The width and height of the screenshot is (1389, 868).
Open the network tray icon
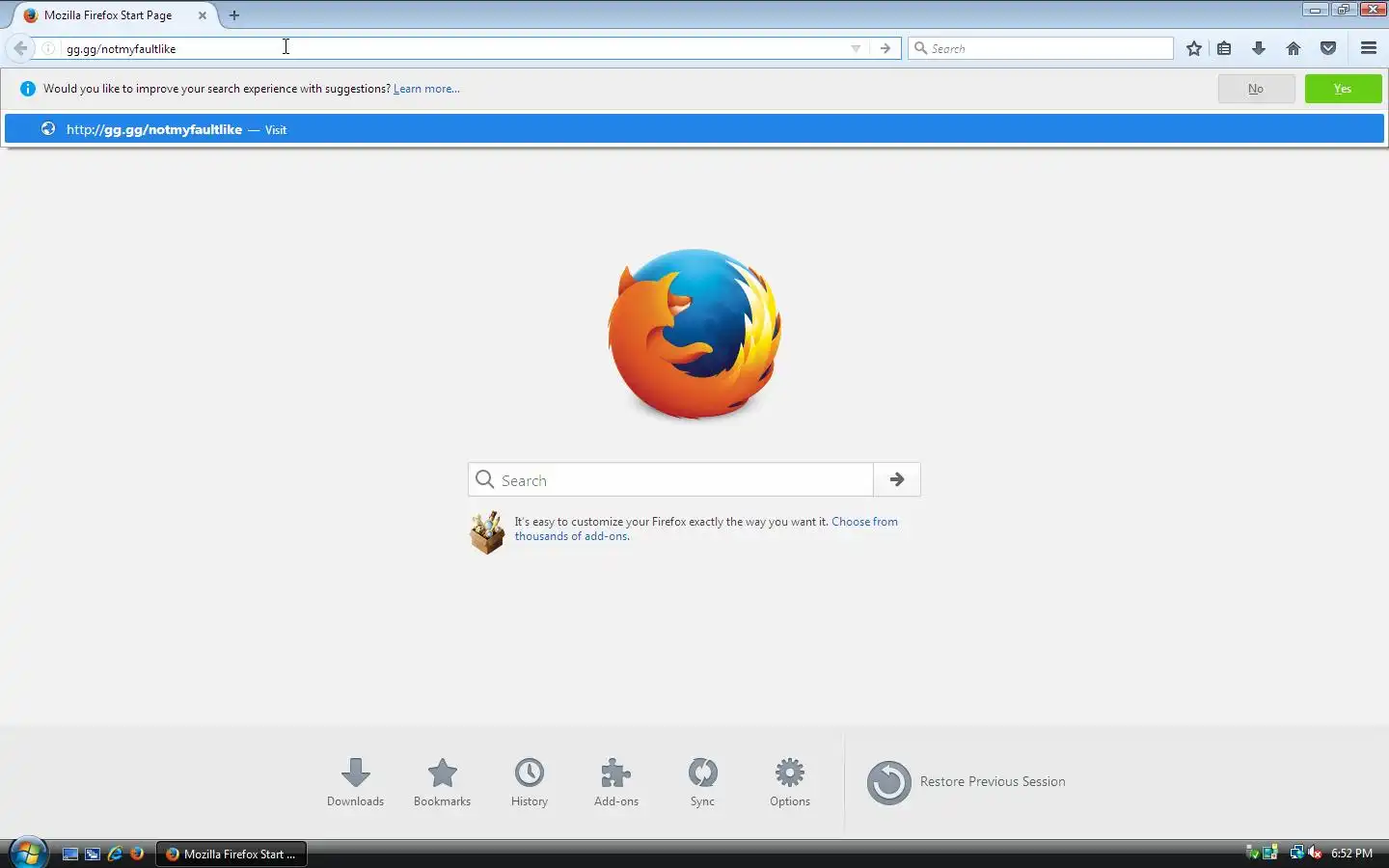[x=1296, y=853]
